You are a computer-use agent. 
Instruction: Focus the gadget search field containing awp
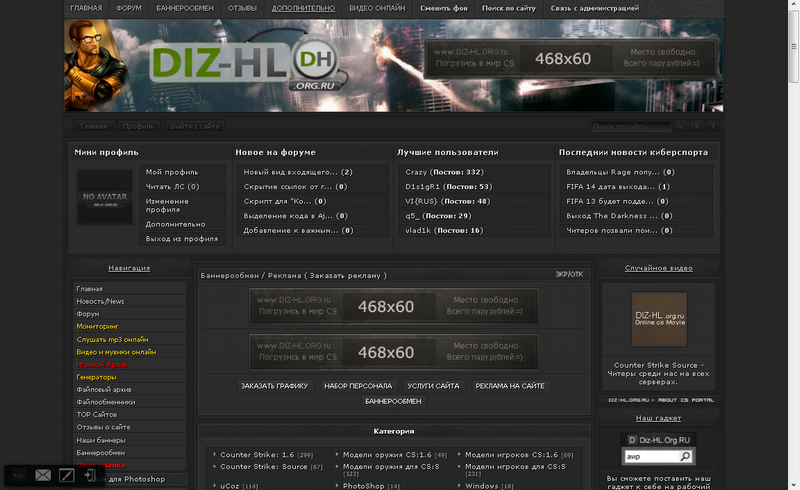[652, 456]
